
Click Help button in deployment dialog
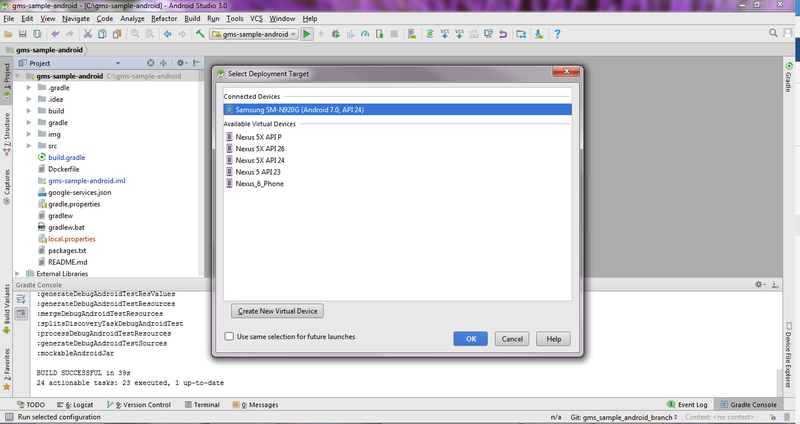coord(553,339)
